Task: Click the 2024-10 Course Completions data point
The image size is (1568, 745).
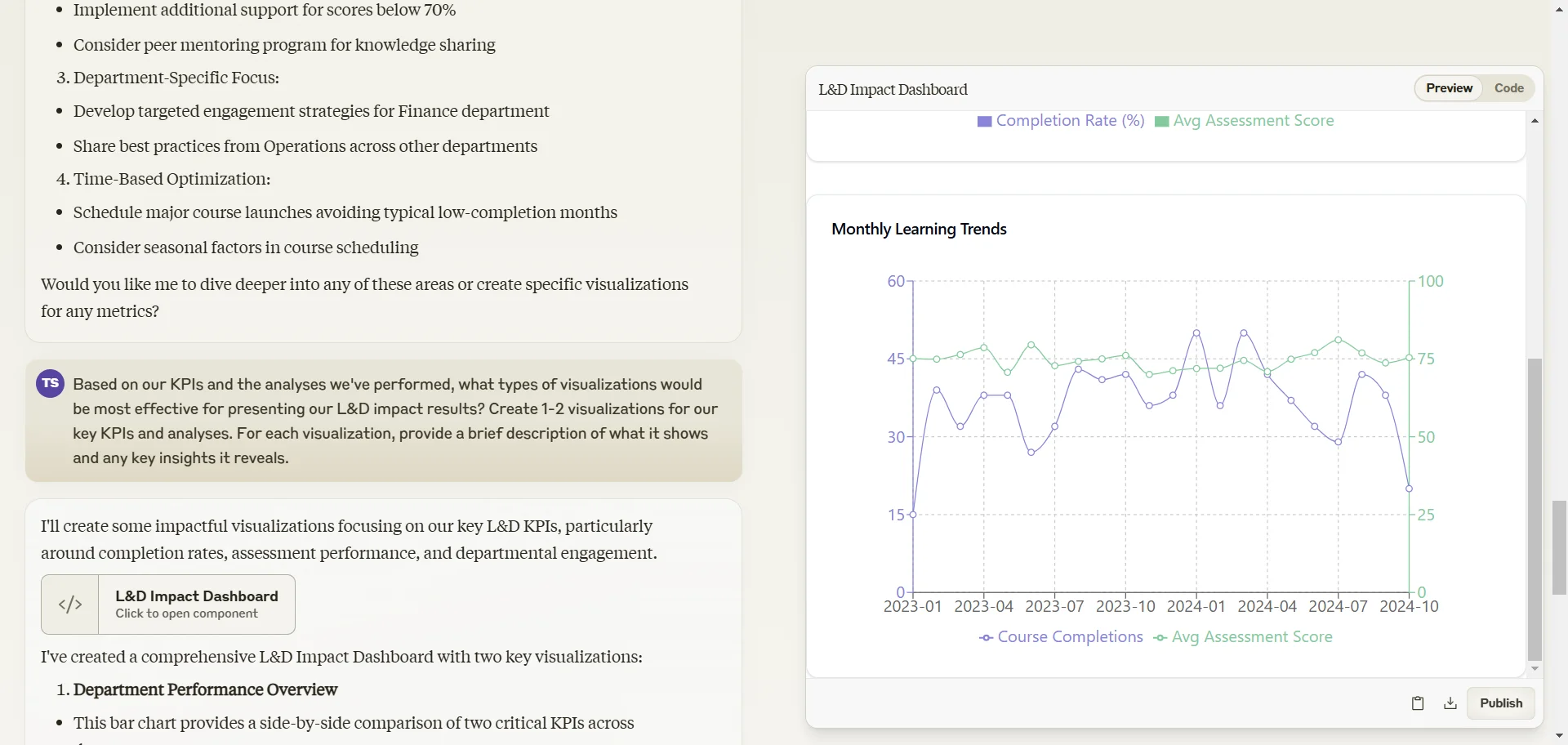Action: [x=1409, y=489]
